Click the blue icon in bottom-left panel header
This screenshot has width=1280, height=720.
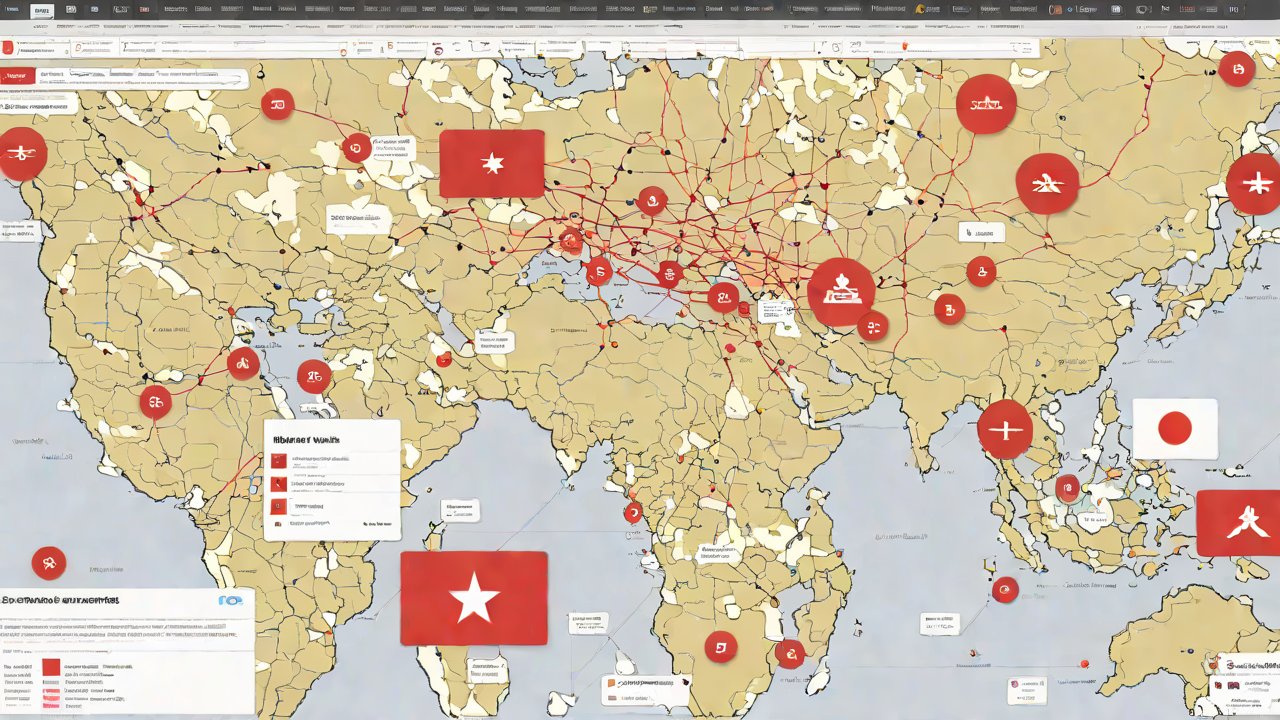pyautogui.click(x=230, y=601)
